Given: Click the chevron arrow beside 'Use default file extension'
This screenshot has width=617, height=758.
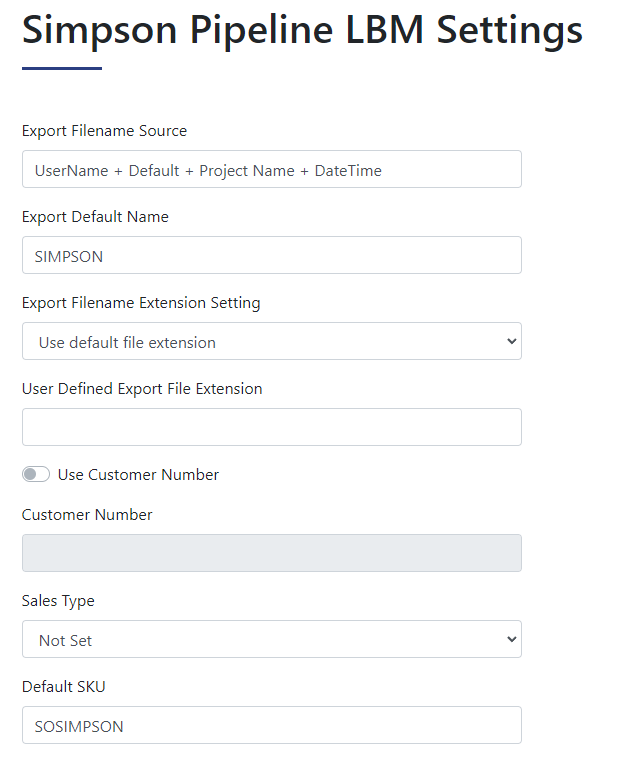Looking at the screenshot, I should click(512, 341).
